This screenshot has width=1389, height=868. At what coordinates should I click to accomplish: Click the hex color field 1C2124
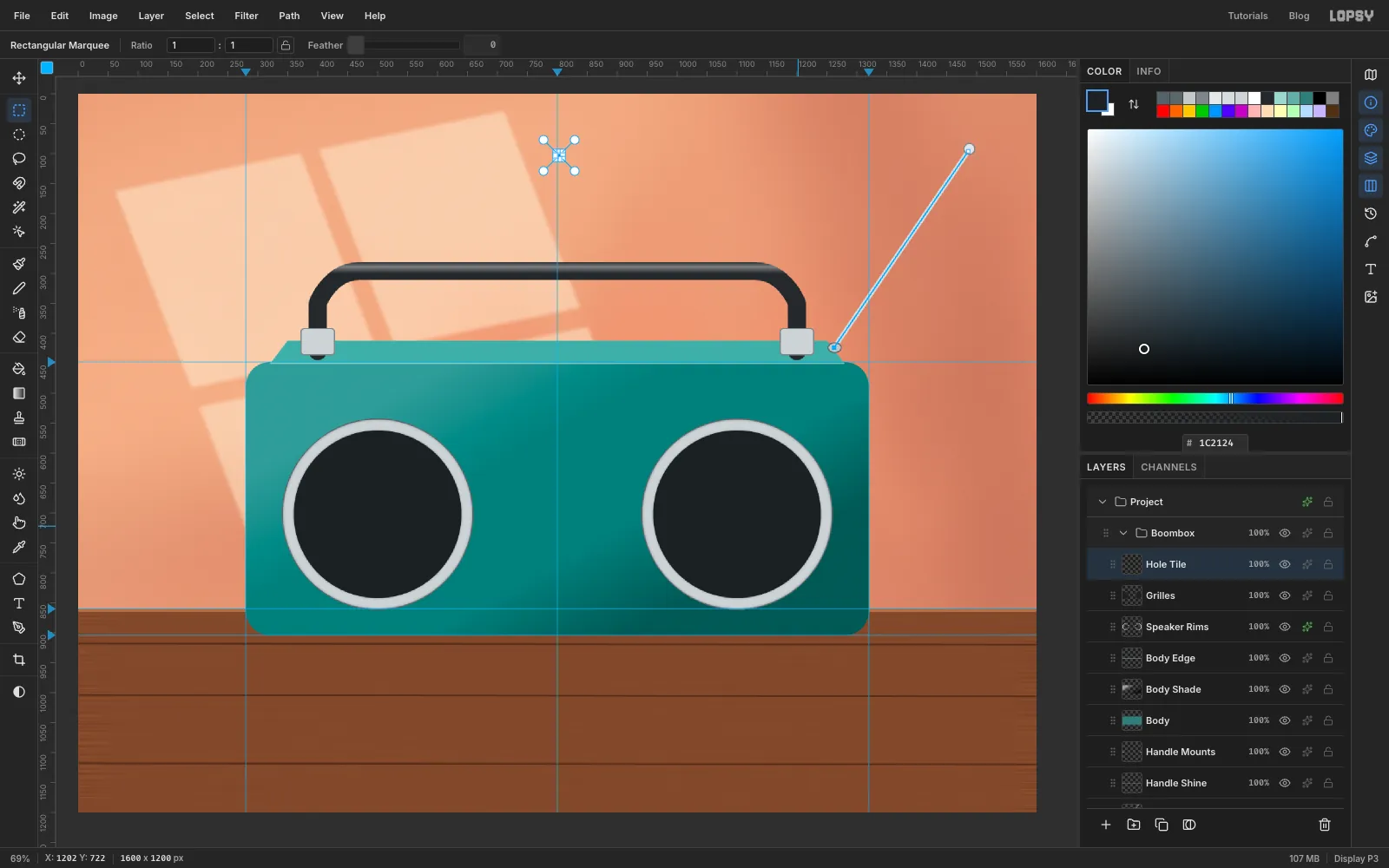point(1215,443)
